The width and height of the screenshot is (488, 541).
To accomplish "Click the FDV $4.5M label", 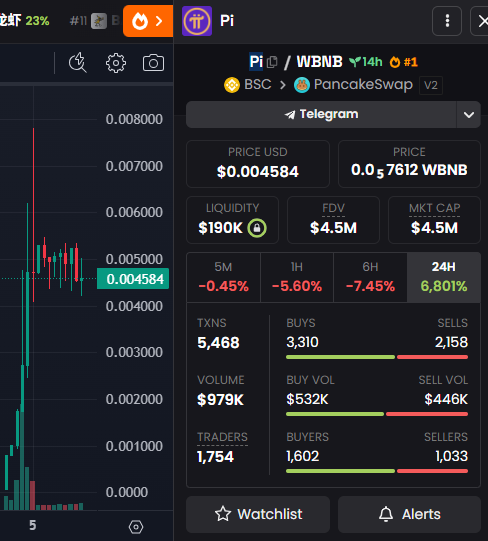I will 333,208.
